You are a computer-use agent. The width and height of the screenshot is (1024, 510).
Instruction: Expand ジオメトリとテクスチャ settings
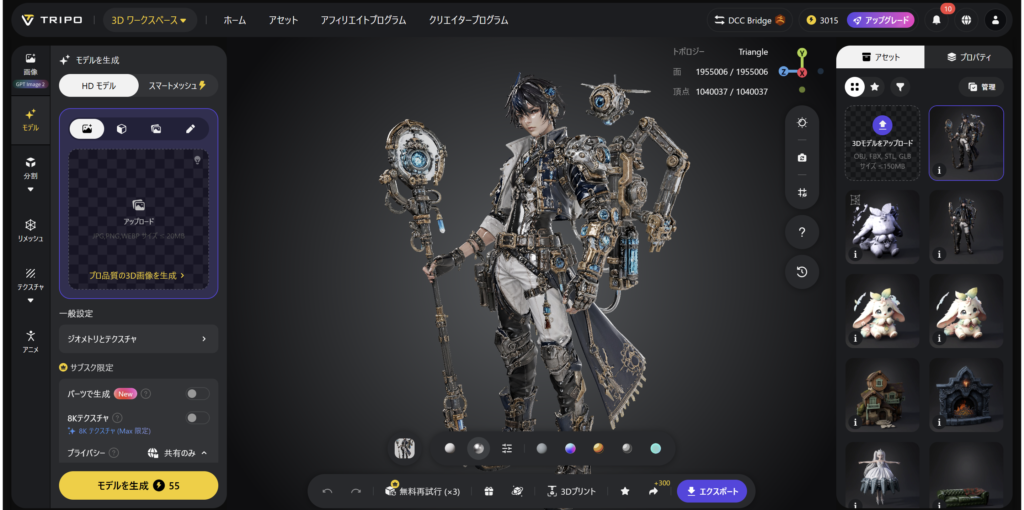click(x=138, y=339)
